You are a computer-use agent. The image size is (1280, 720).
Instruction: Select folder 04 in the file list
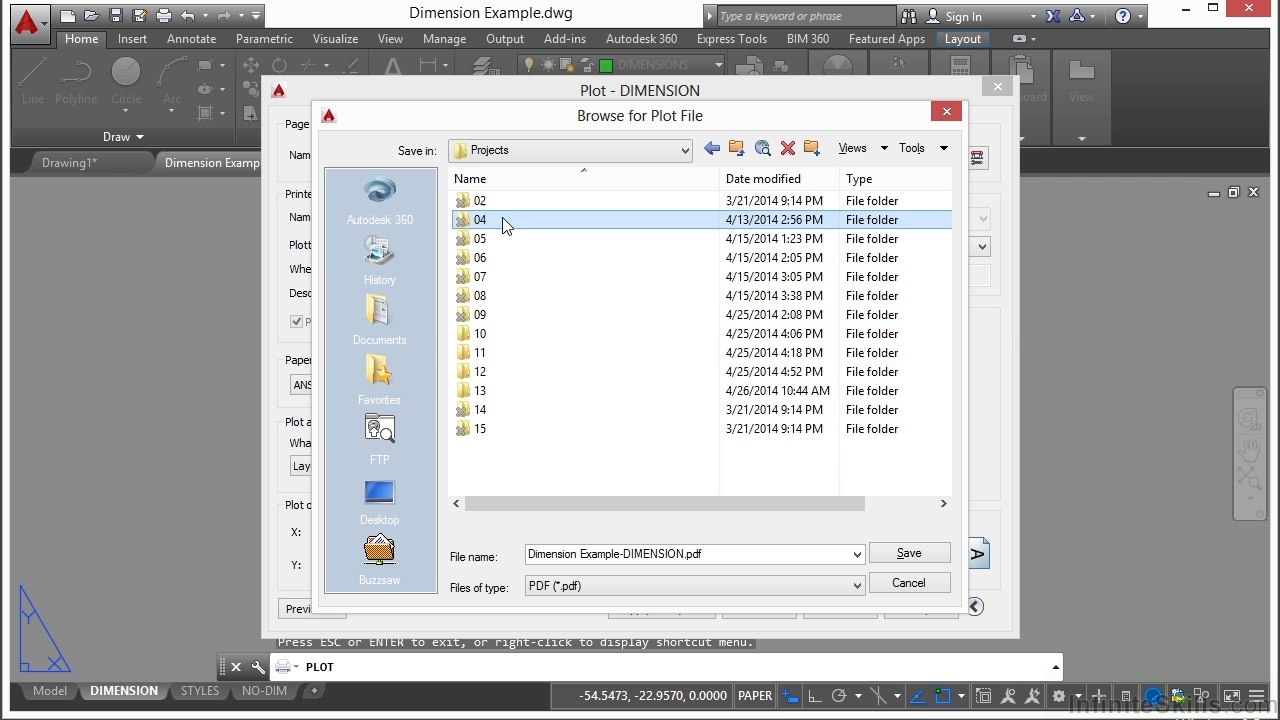coord(700,220)
